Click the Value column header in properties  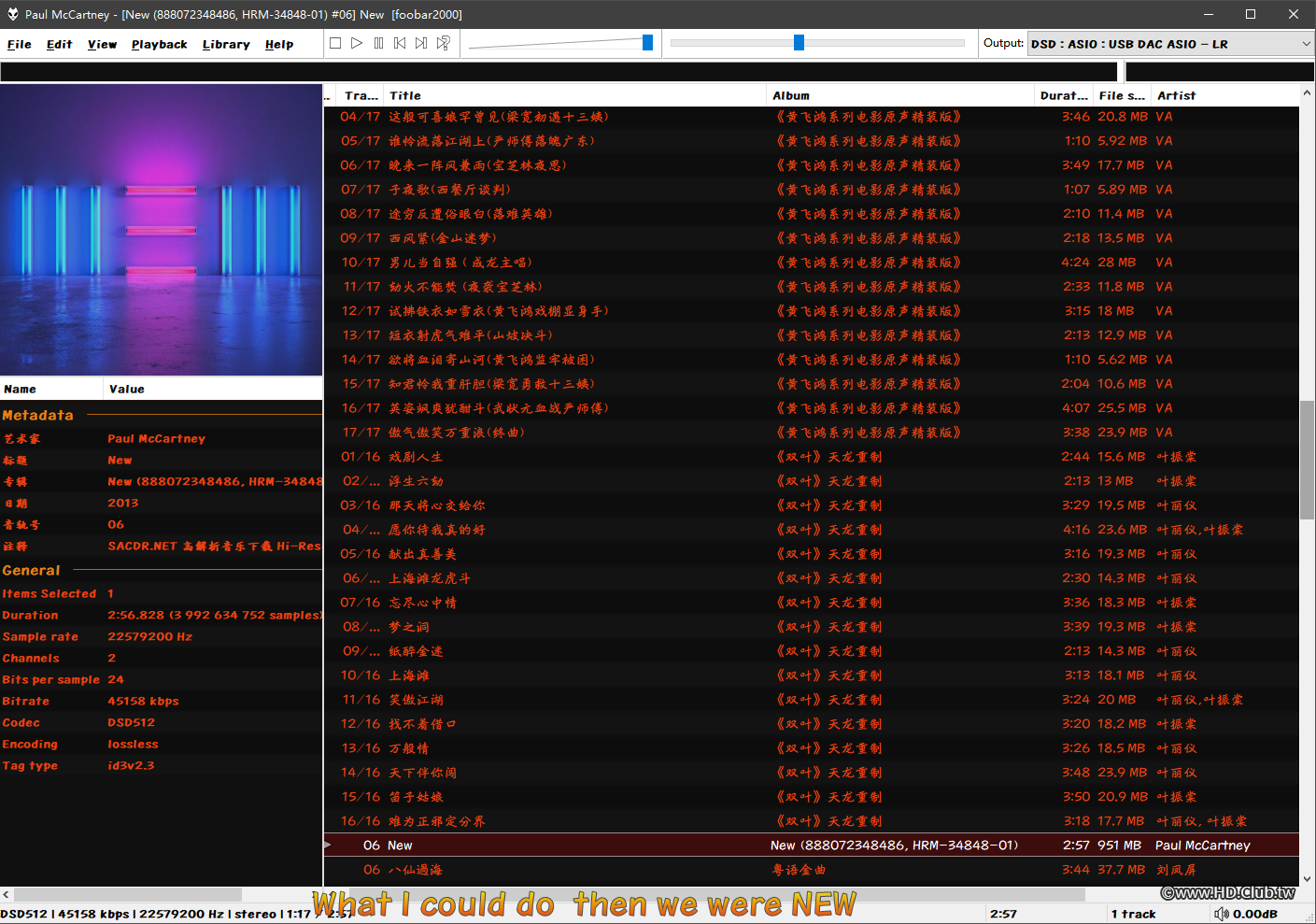pyautogui.click(x=213, y=389)
